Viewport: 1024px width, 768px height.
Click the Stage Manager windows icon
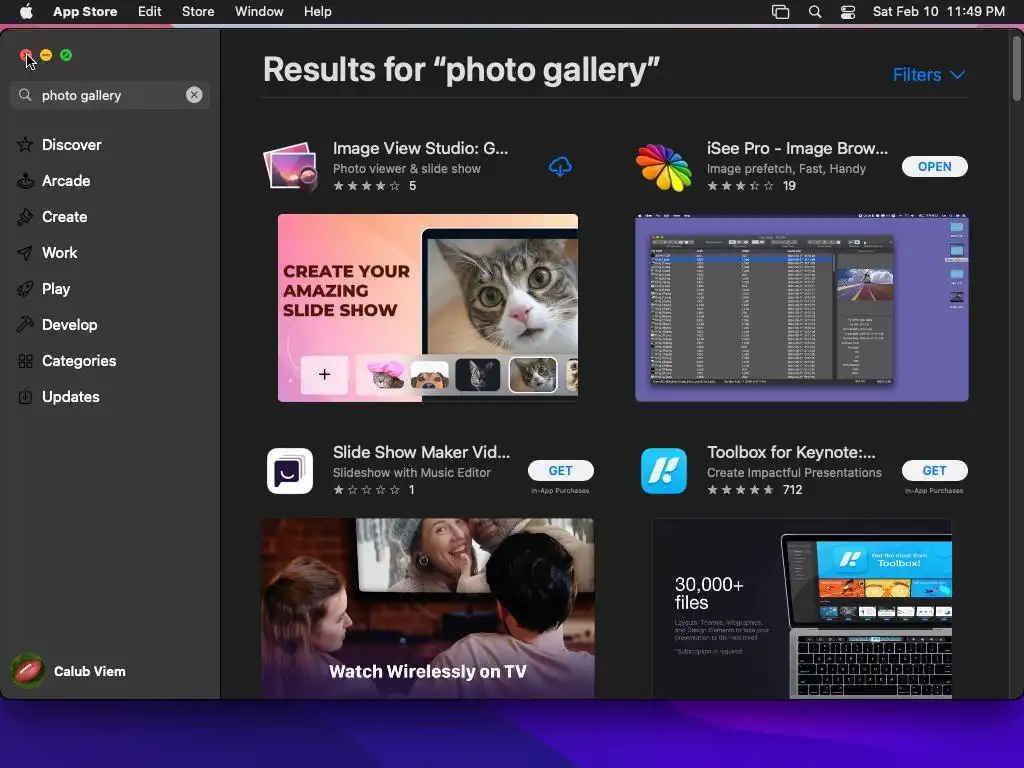coord(780,12)
